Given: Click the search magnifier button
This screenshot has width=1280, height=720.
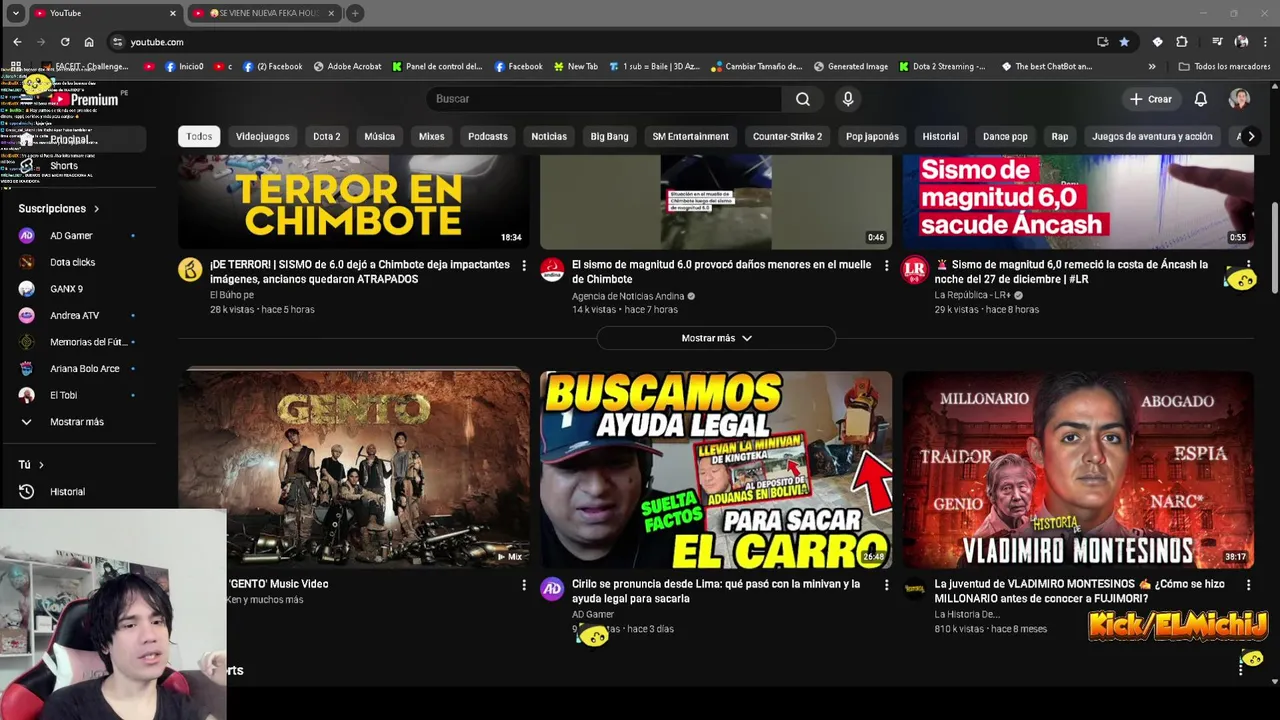Looking at the screenshot, I should click(x=803, y=99).
